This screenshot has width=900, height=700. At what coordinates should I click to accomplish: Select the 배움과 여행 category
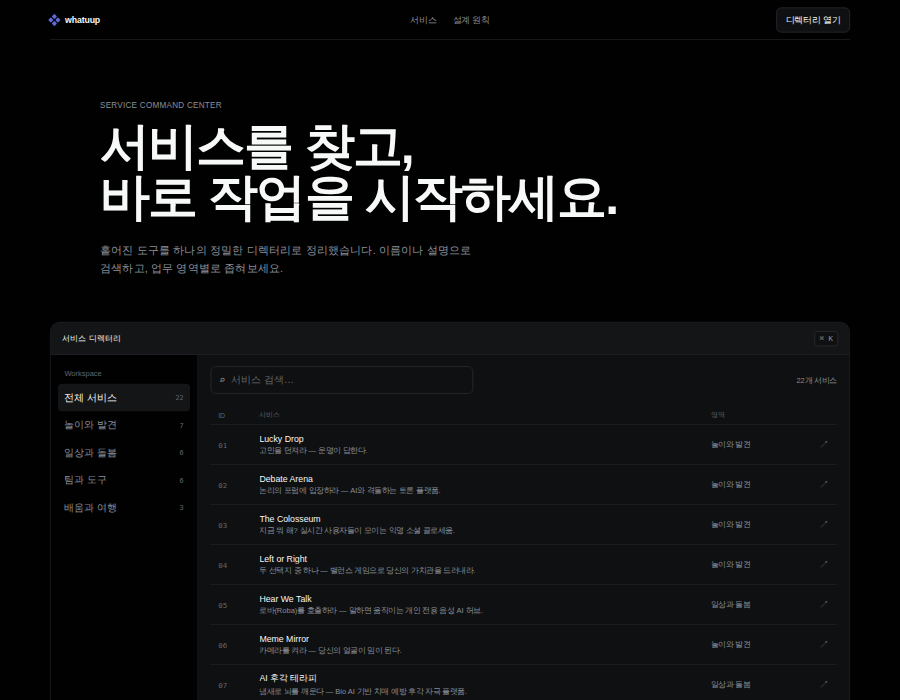pos(124,508)
